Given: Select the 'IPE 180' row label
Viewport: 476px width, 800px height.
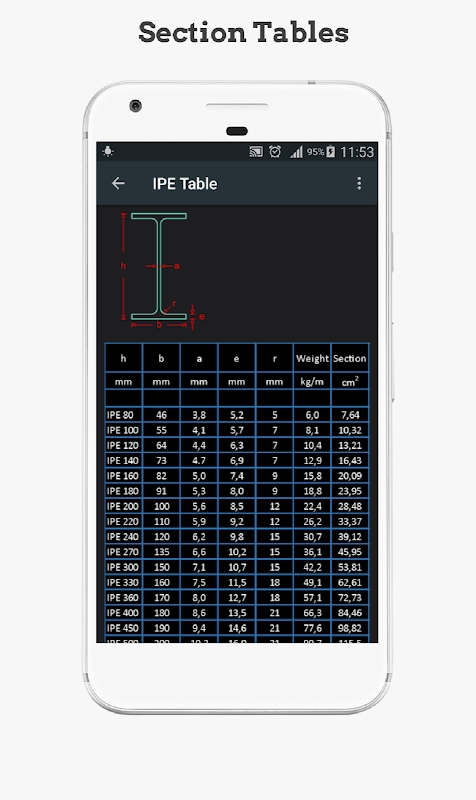Looking at the screenshot, I should pos(122,491).
